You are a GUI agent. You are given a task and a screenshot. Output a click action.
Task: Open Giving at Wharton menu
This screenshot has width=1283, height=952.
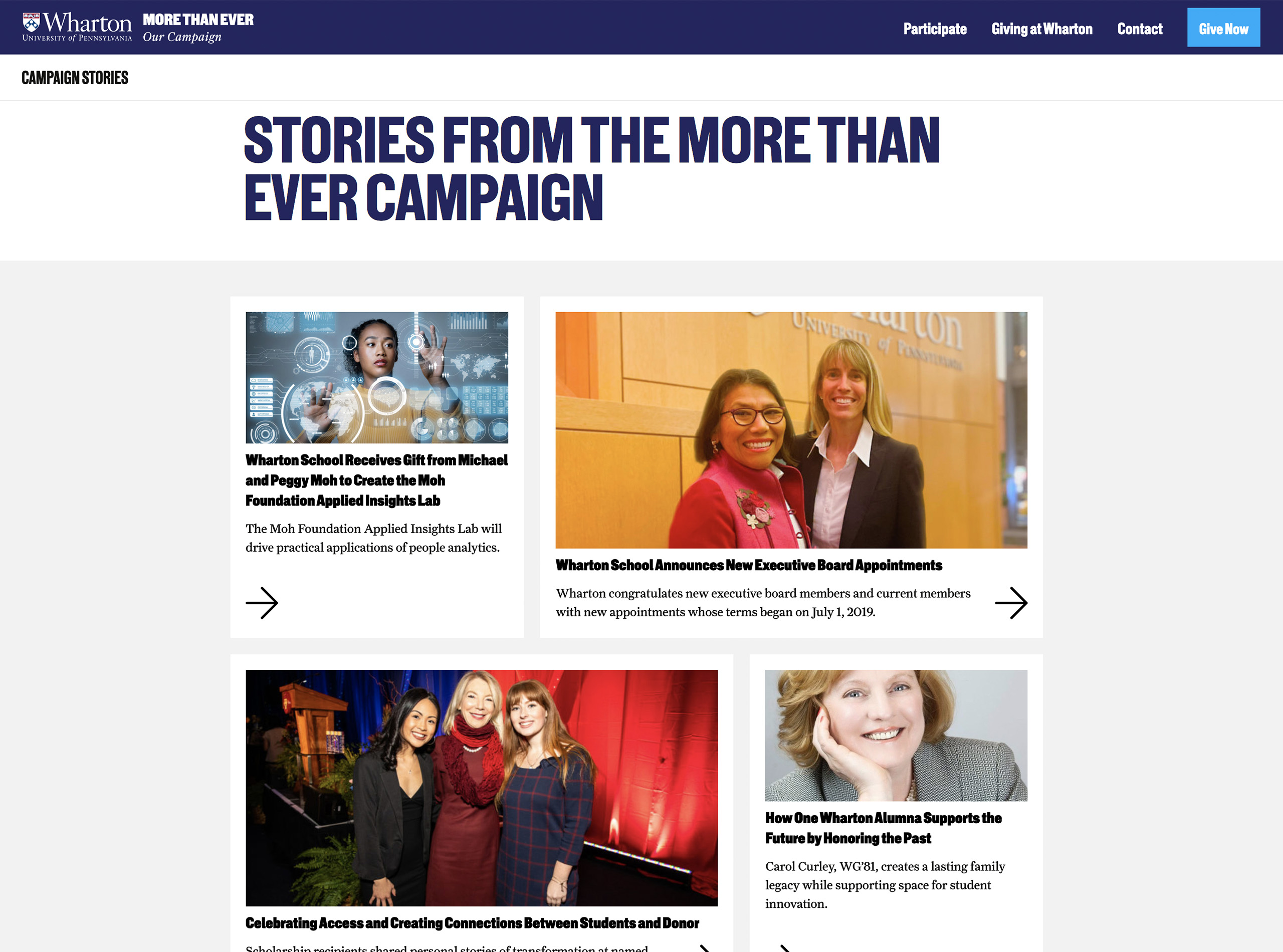click(x=1041, y=29)
